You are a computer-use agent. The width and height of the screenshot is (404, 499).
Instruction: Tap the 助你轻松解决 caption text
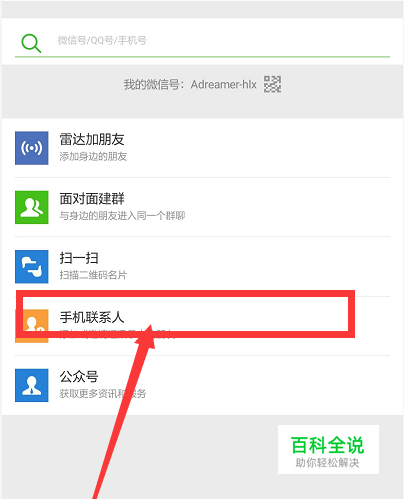pos(327,463)
